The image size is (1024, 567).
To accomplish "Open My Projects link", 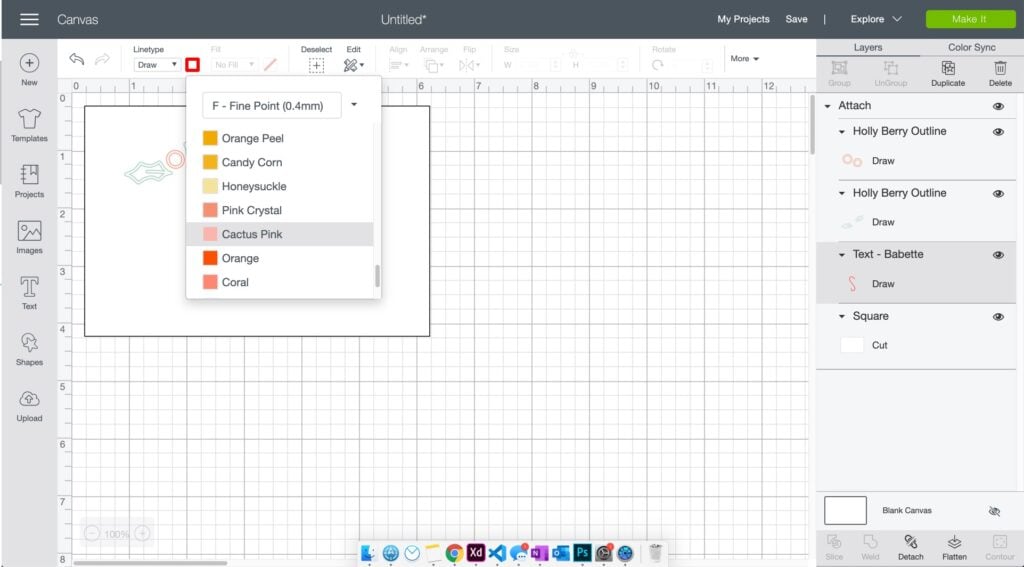I will point(743,19).
